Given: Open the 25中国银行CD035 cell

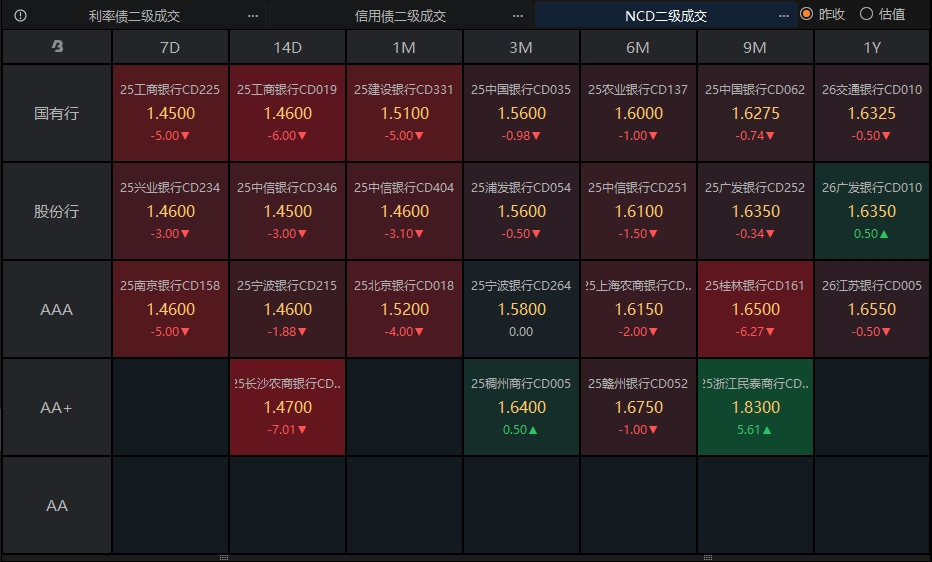Looking at the screenshot, I should 521,113.
